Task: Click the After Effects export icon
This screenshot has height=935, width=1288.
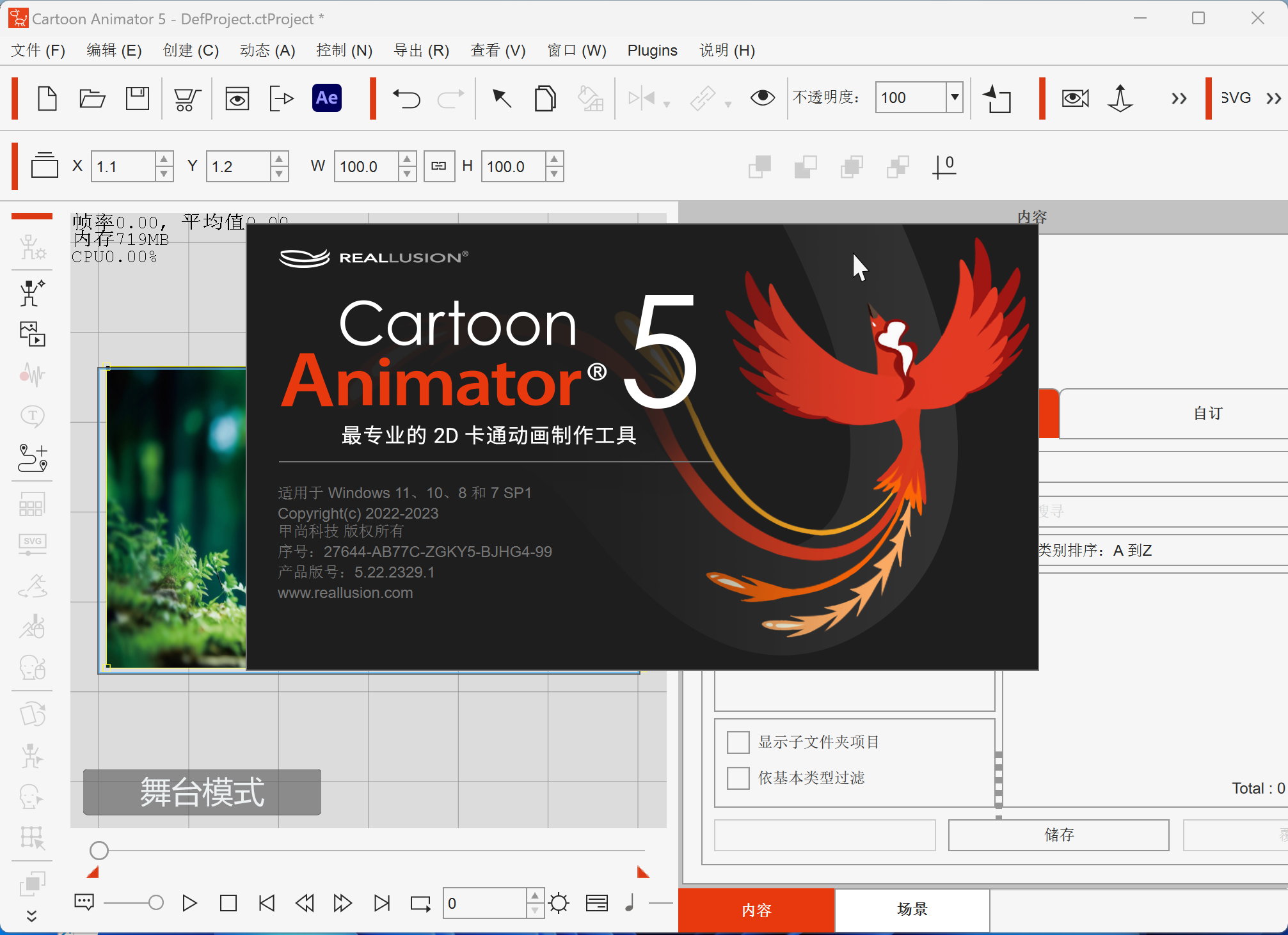Action: 326,98
